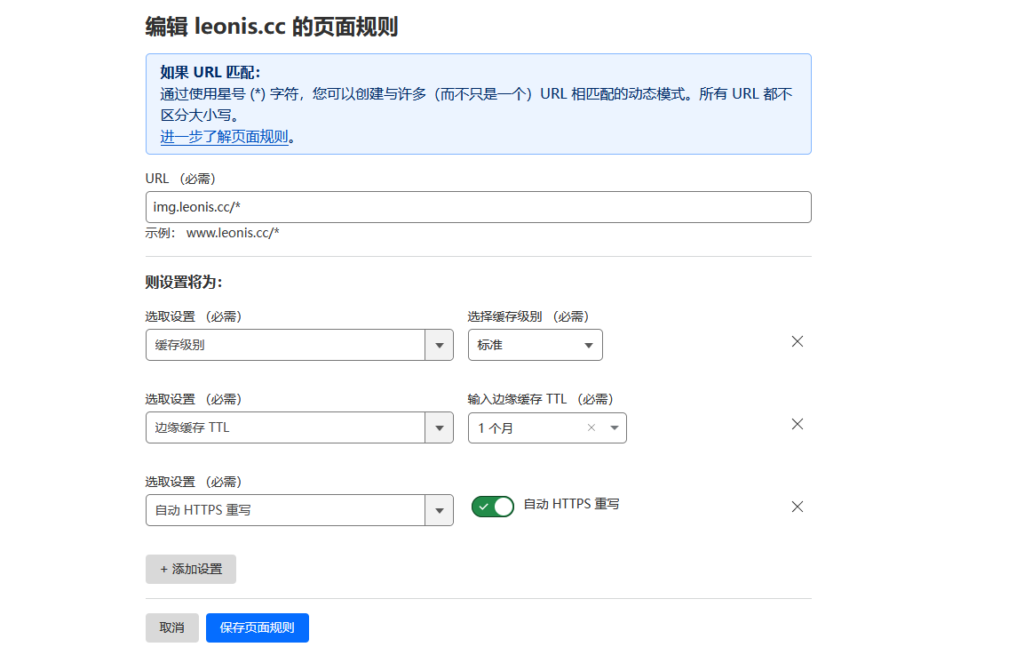Viewport: 1024px width, 655px height.
Task: Open the 缓存级别 setting combo box
Action: (x=285, y=346)
